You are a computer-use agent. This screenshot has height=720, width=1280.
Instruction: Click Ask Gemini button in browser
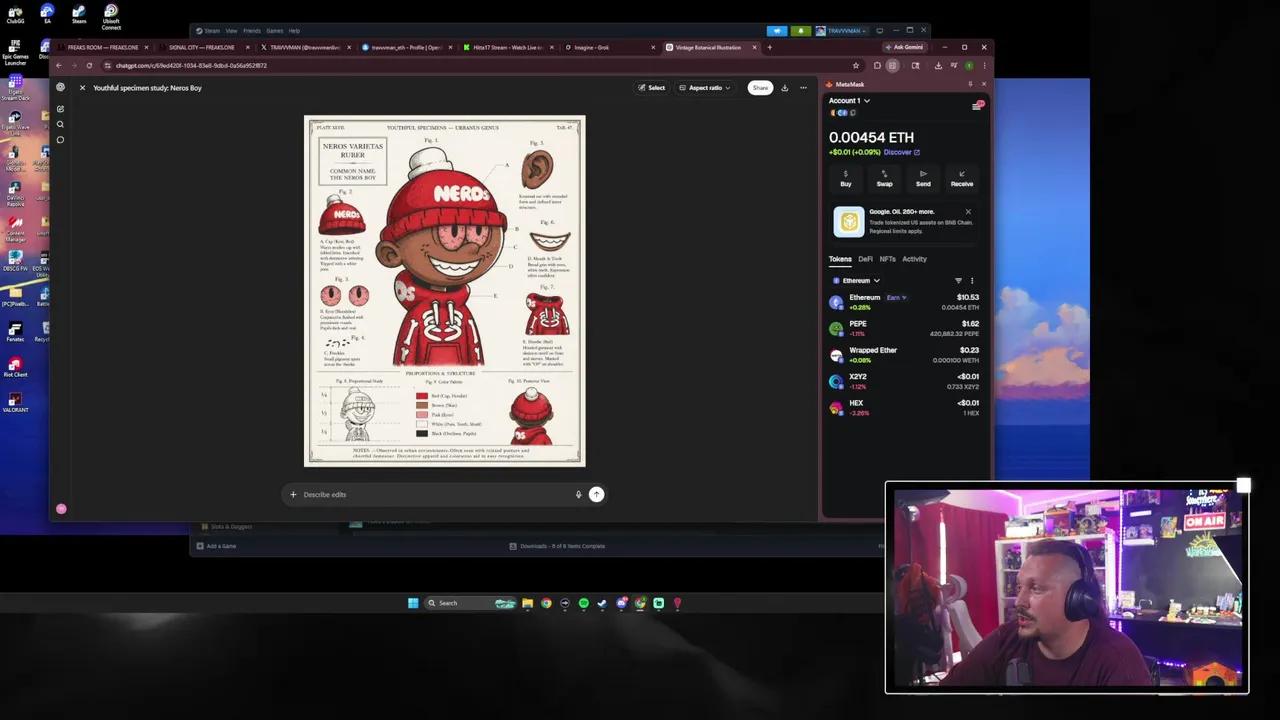click(x=904, y=47)
